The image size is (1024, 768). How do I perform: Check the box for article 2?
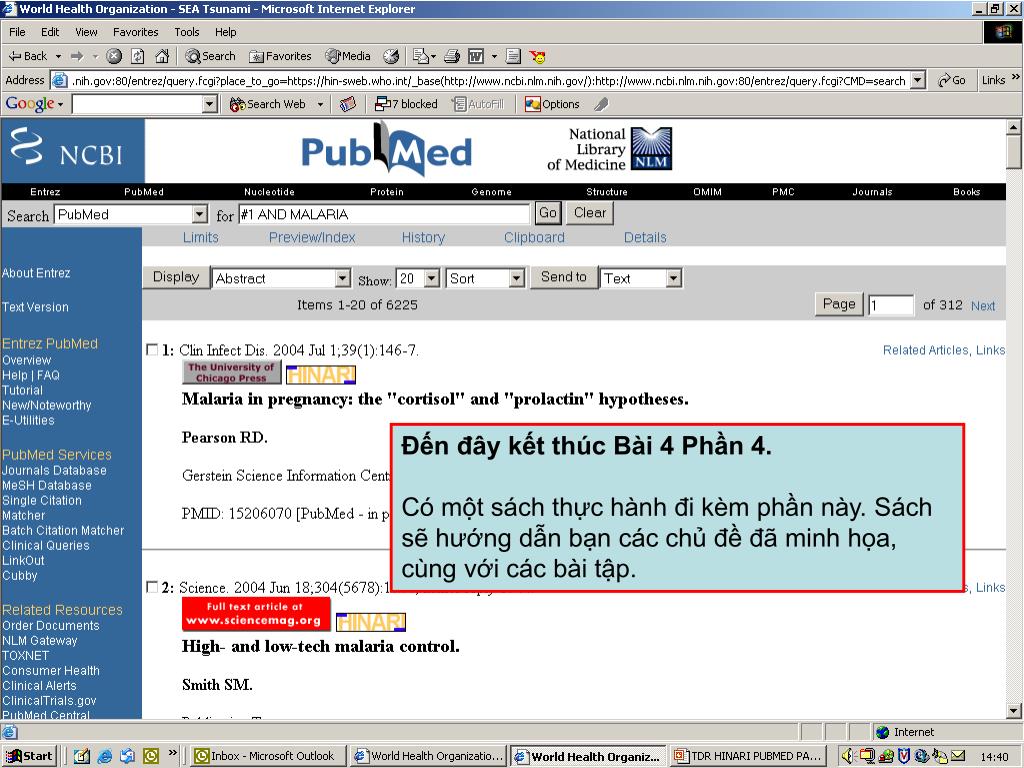152,587
